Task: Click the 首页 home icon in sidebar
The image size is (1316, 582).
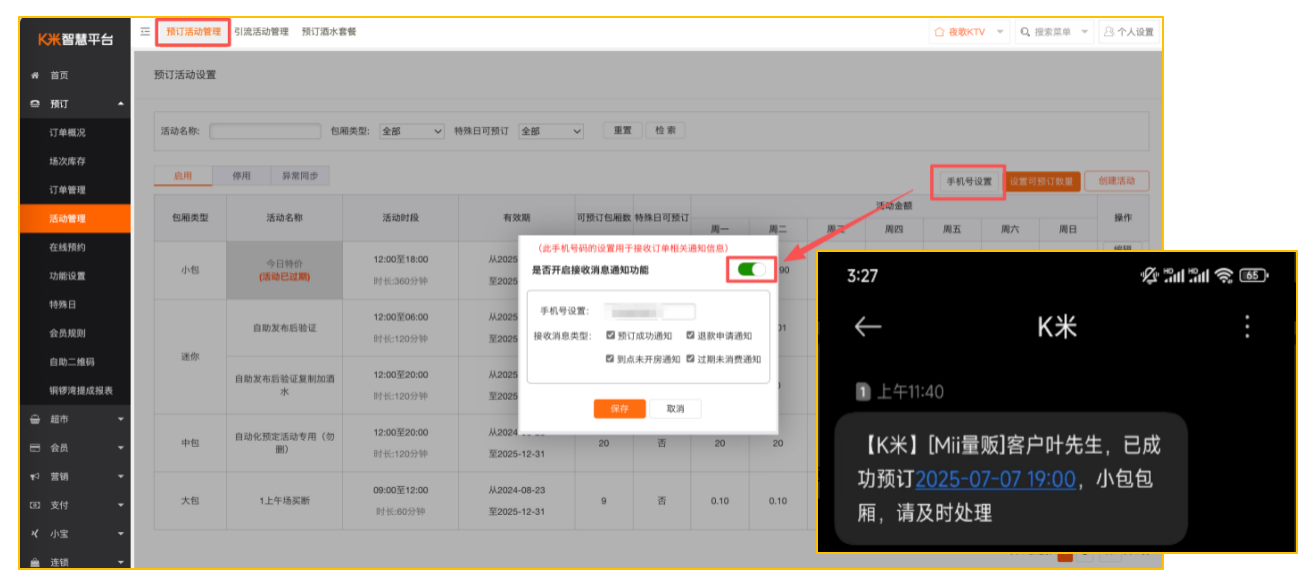Action: point(36,76)
